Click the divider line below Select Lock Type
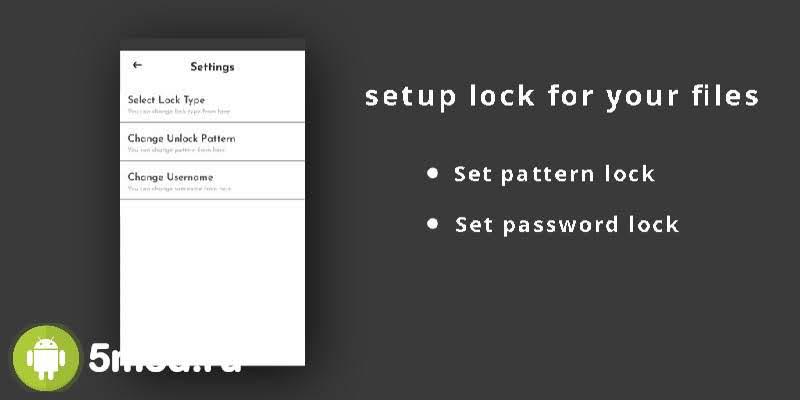 [x=212, y=122]
